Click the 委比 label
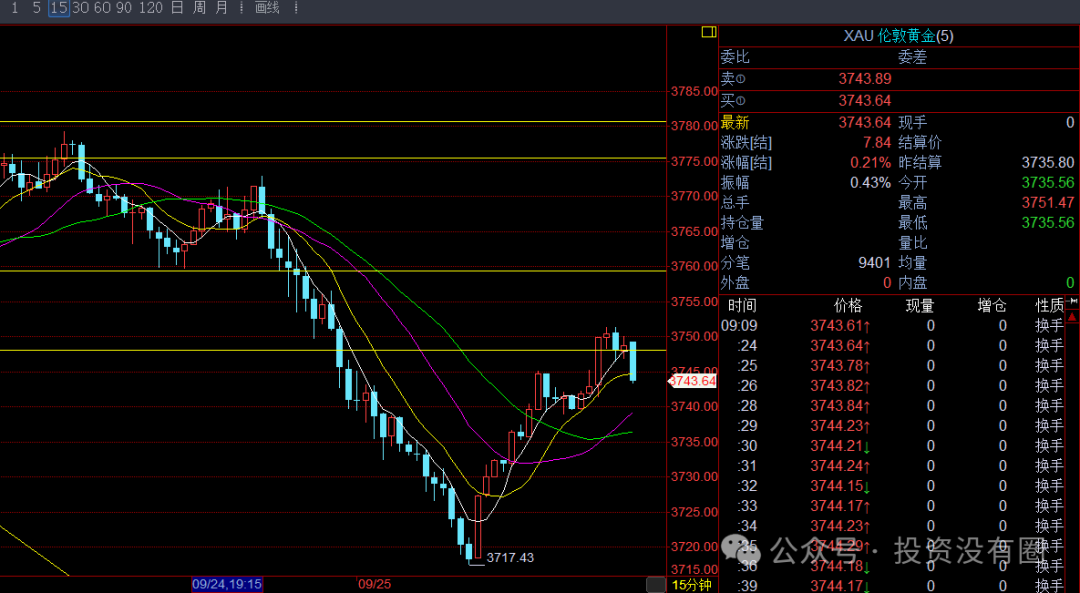The image size is (1080, 593). [735, 57]
